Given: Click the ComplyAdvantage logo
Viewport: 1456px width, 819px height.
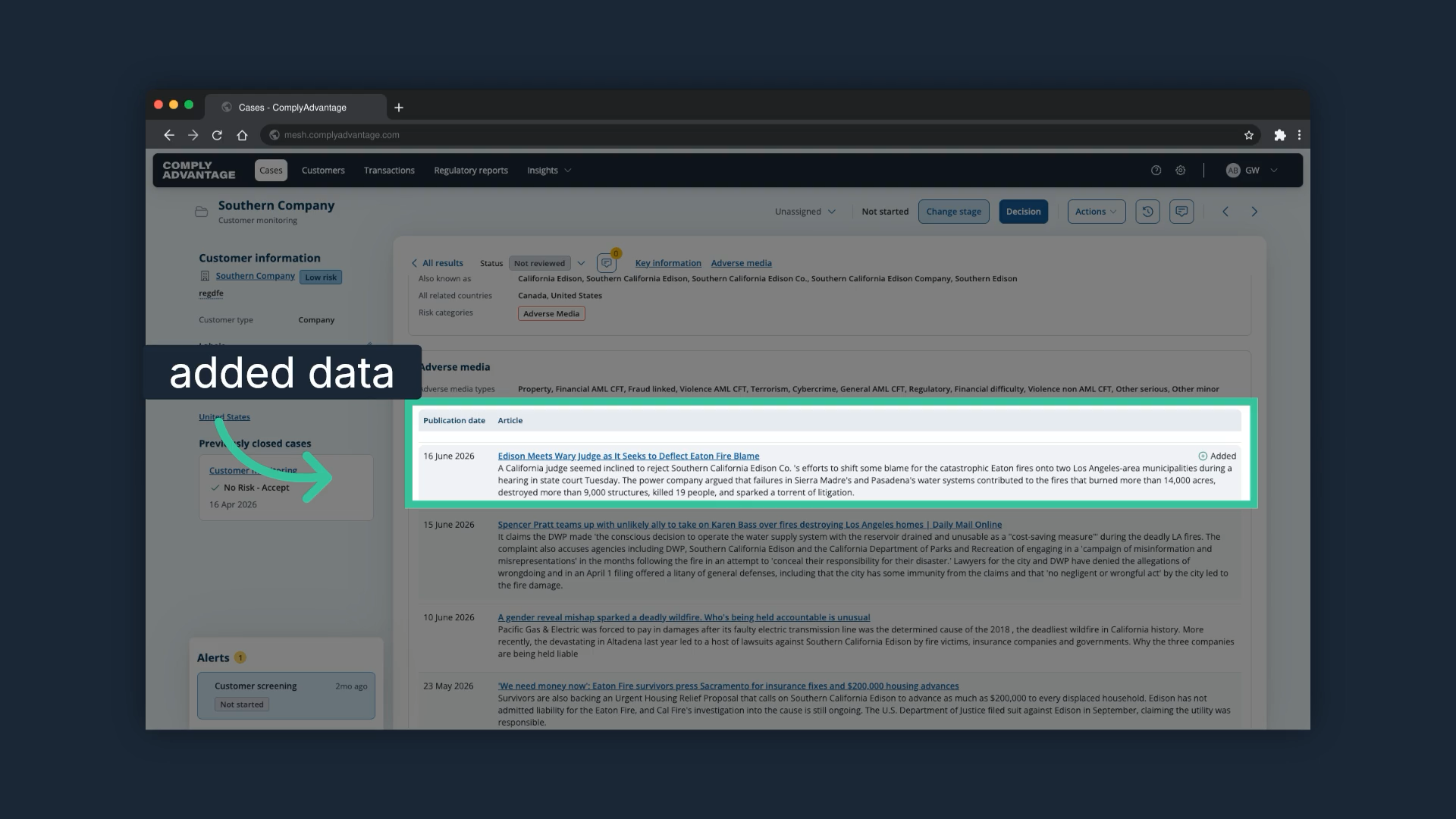Looking at the screenshot, I should click(199, 171).
